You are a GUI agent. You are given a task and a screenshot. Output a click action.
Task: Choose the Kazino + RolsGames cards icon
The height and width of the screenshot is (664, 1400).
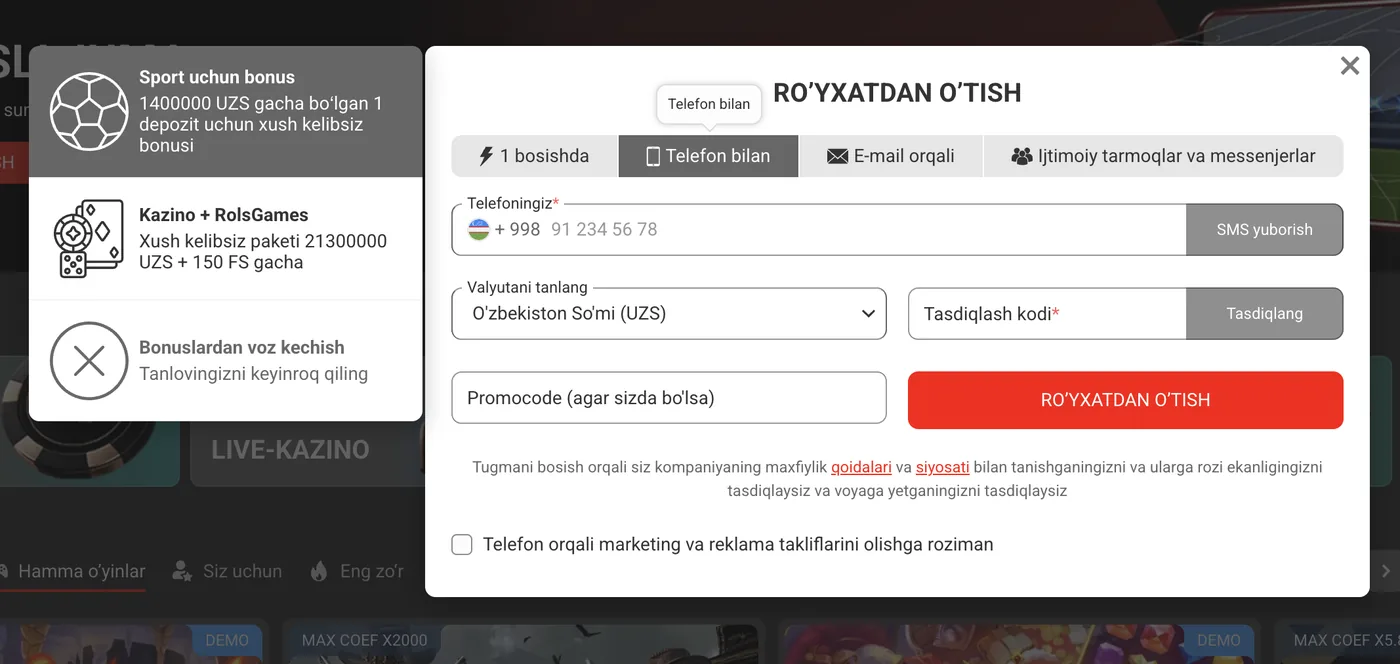(89, 238)
